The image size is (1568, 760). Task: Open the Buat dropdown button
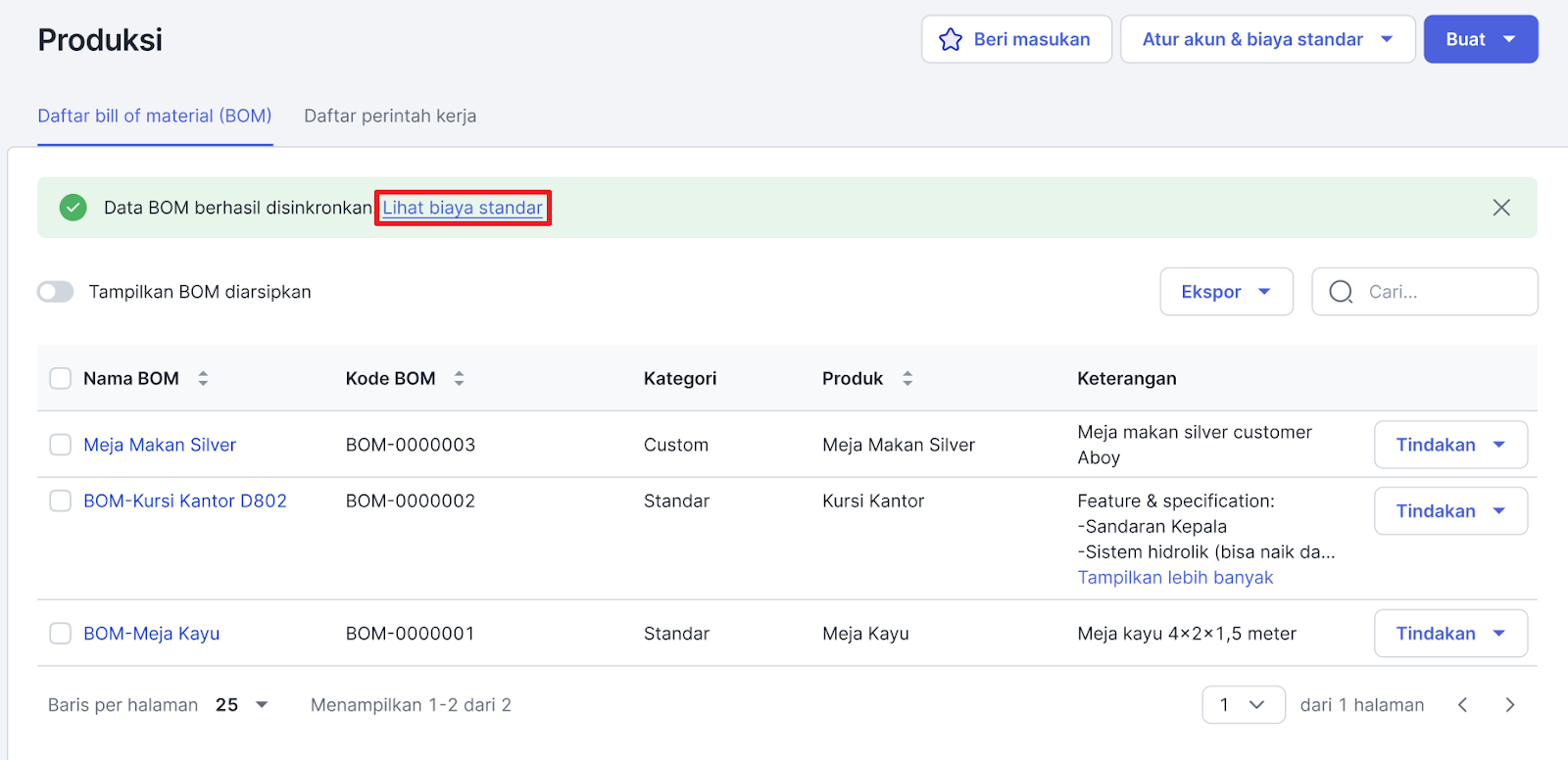coord(1480,39)
